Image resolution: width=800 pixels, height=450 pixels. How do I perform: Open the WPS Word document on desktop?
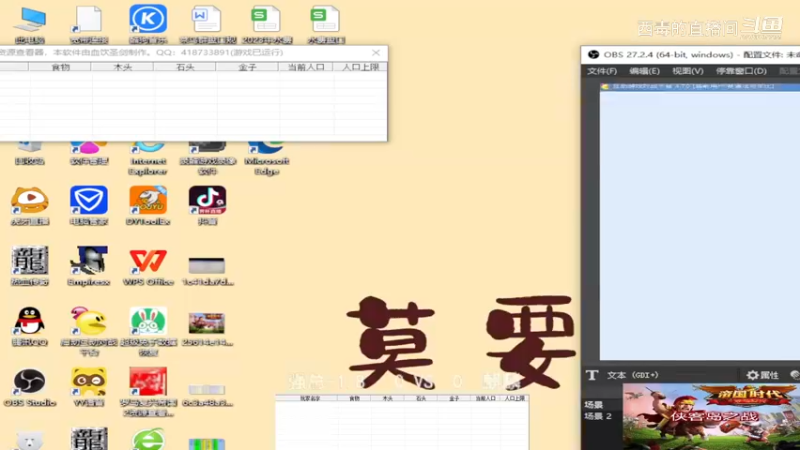point(207,20)
